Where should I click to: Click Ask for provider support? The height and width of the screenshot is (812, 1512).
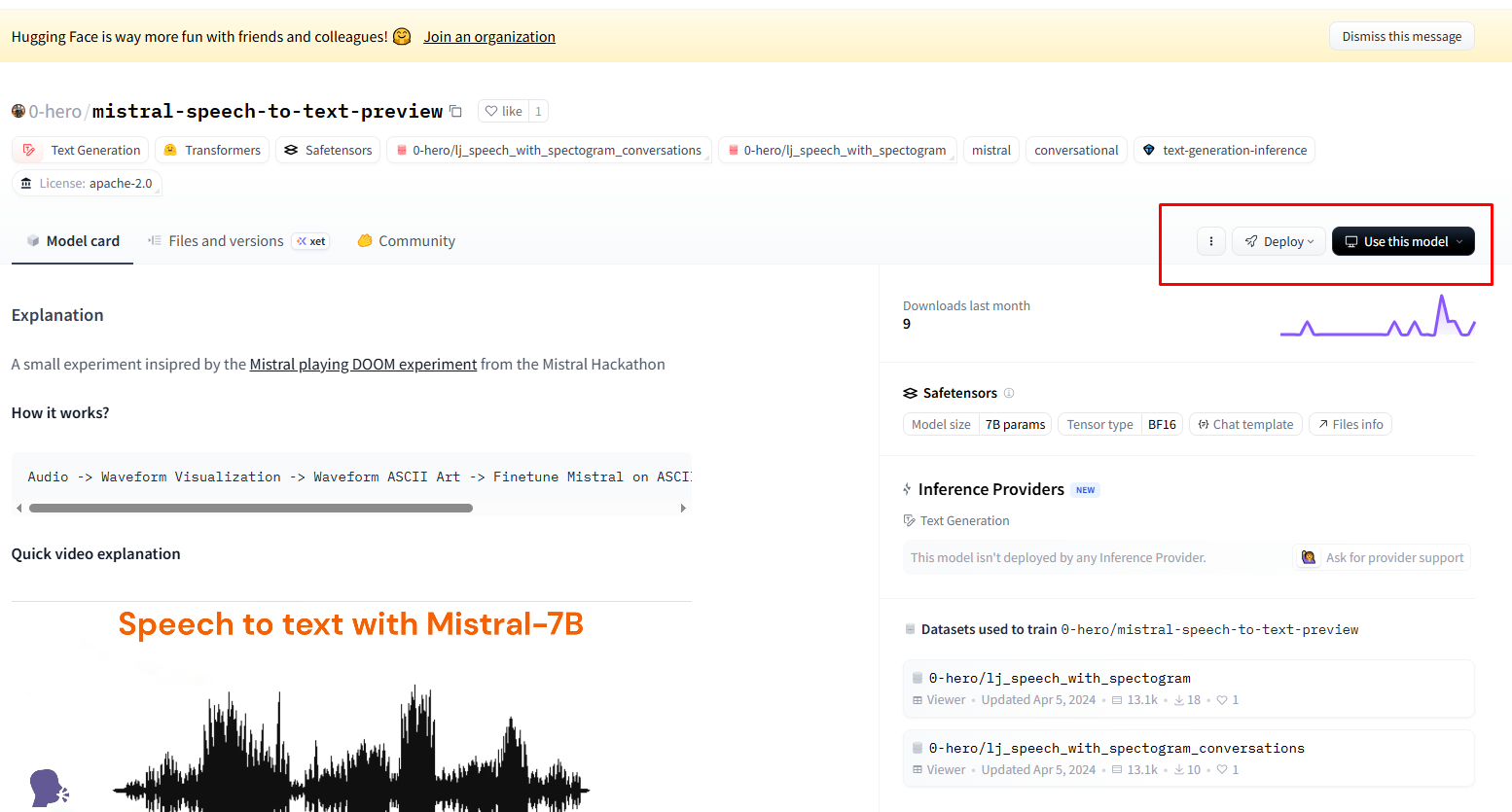(x=1382, y=557)
